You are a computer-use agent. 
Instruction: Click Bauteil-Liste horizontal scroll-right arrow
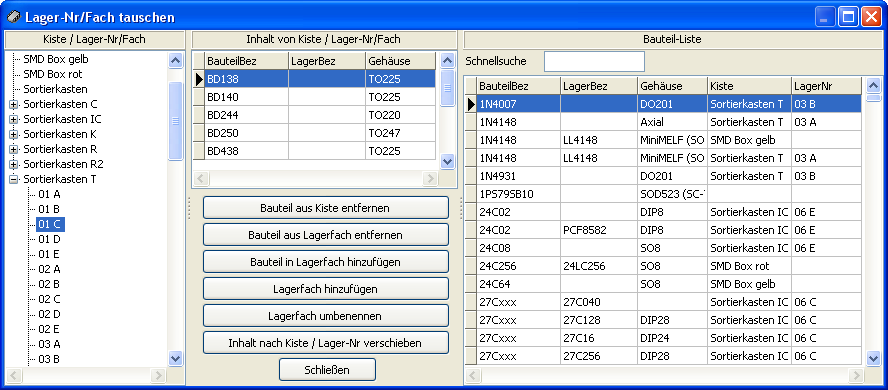coord(855,376)
